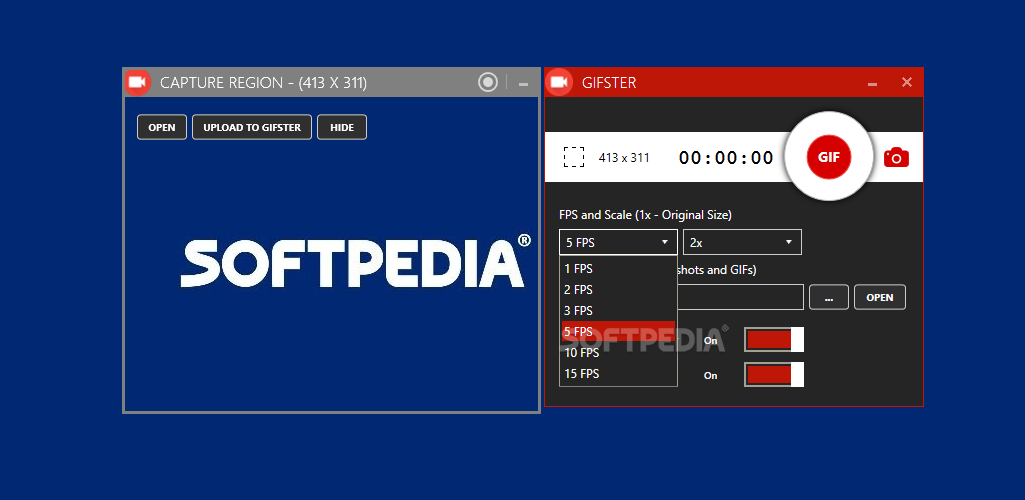
Task: Click the browse "..." button for the save folder
Action: (829, 297)
